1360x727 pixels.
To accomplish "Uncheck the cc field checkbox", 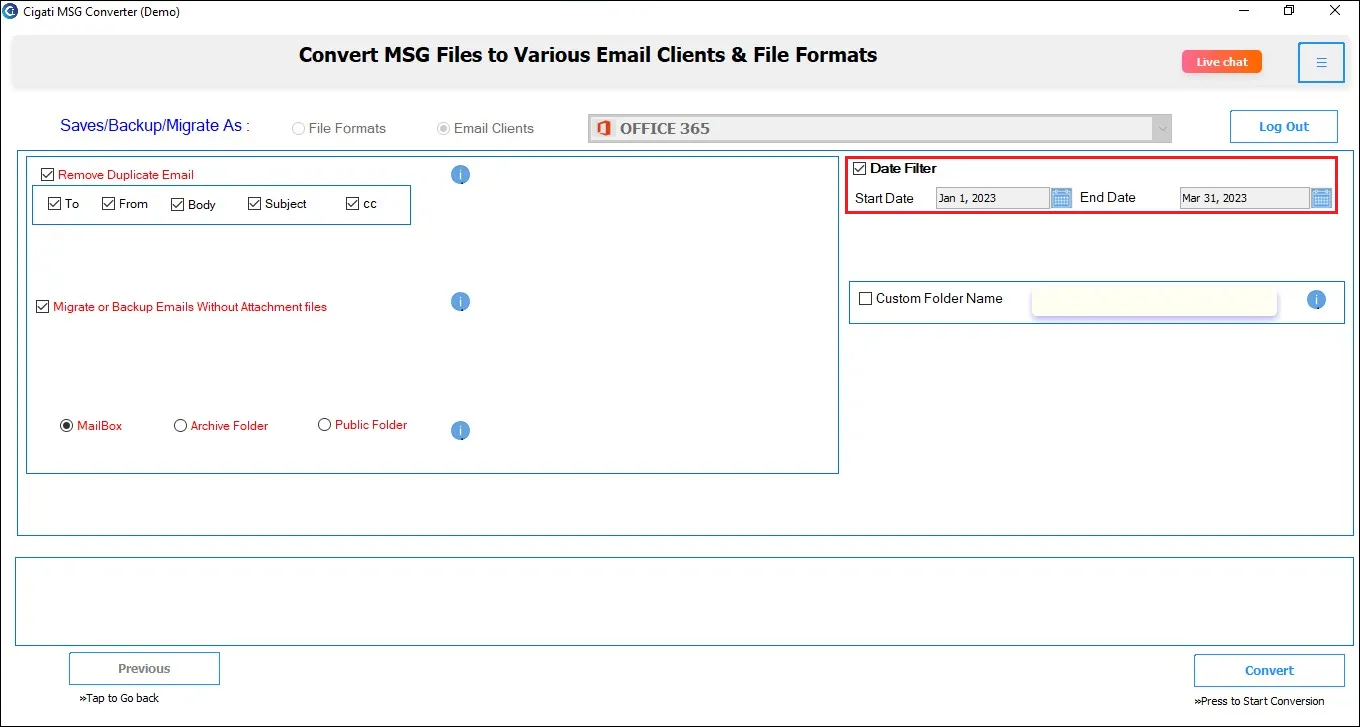I will pyautogui.click(x=352, y=204).
